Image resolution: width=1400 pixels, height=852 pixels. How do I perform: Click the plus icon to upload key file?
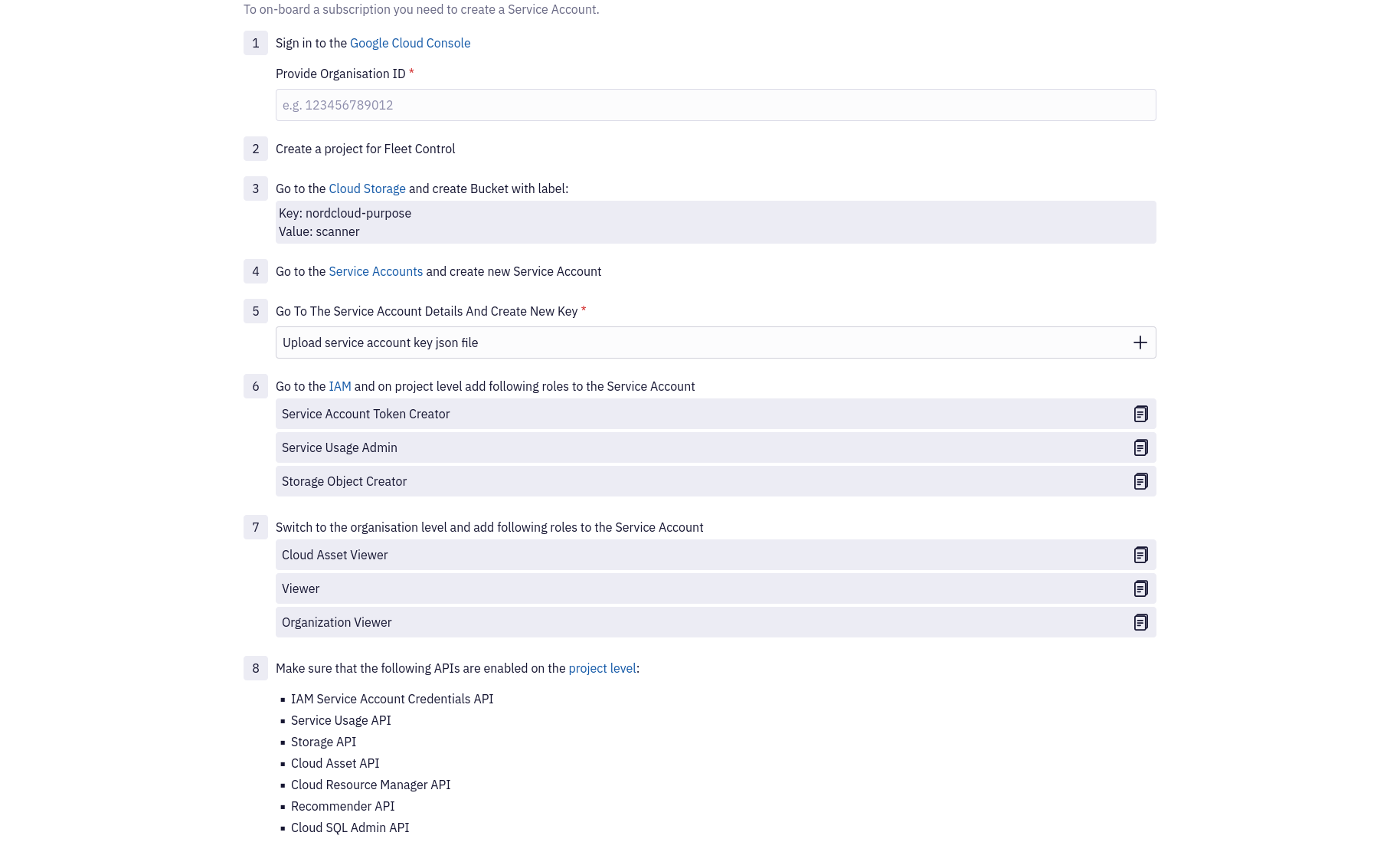pyautogui.click(x=1140, y=342)
